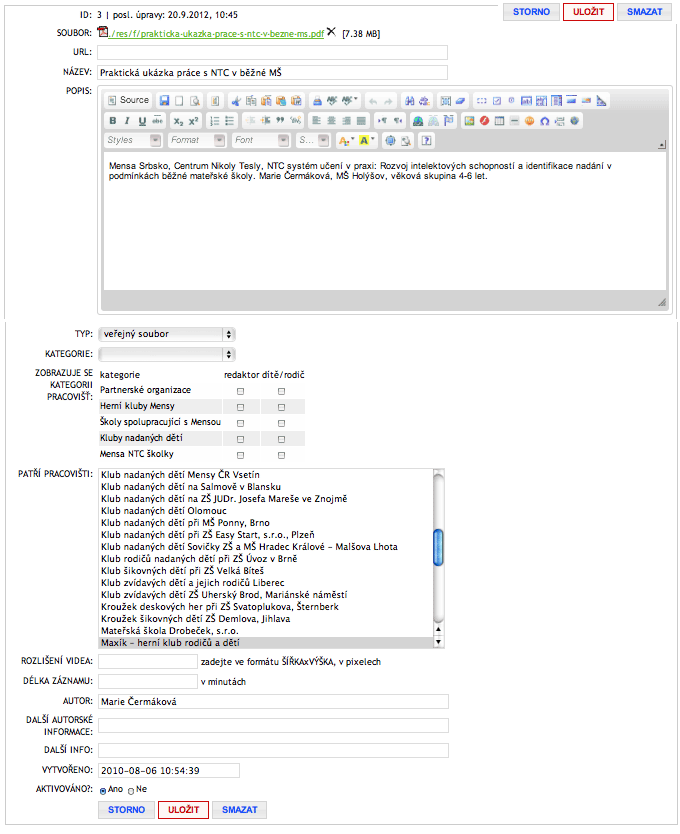This screenshot has height=834, width=680.
Task: Open the KATEGORIE dropdown
Action: pos(166,354)
